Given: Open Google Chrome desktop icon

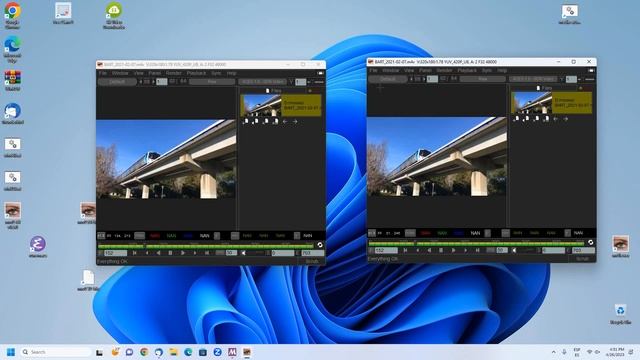Looking at the screenshot, I should [12, 15].
